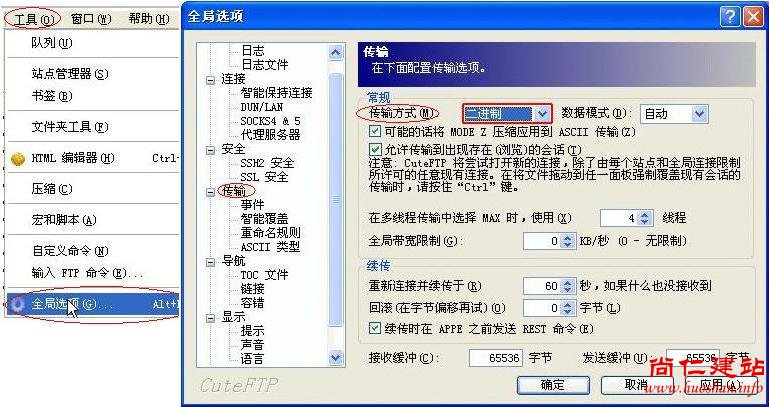Image resolution: width=769 pixels, height=407 pixels.
Task: Click the 接收缓冲 65536 input field
Action: coord(495,358)
